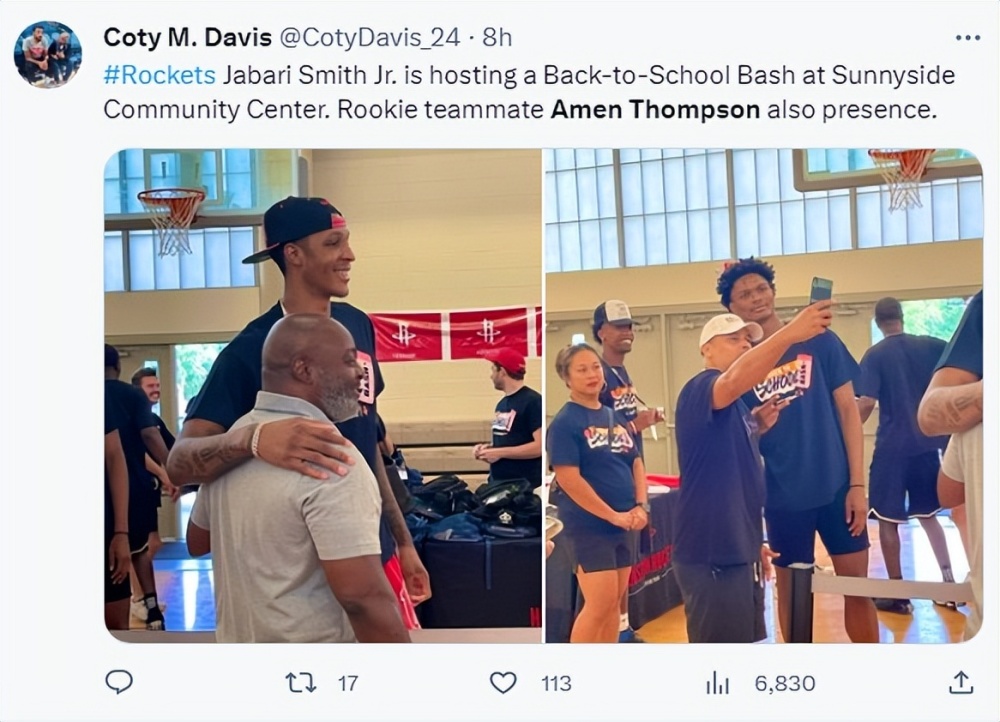Share the tweet using upload arrow icon

[x=960, y=682]
